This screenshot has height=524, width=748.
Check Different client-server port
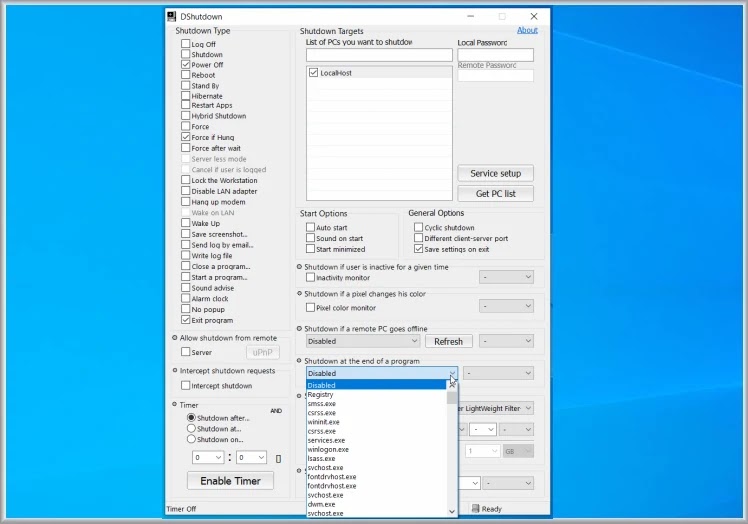tap(418, 238)
